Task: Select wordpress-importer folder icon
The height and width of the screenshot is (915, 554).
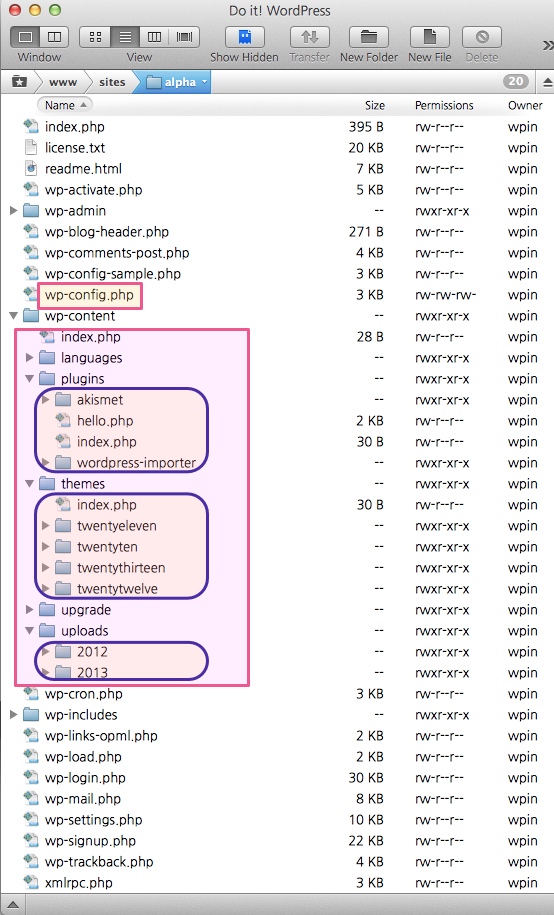Action: point(62,463)
